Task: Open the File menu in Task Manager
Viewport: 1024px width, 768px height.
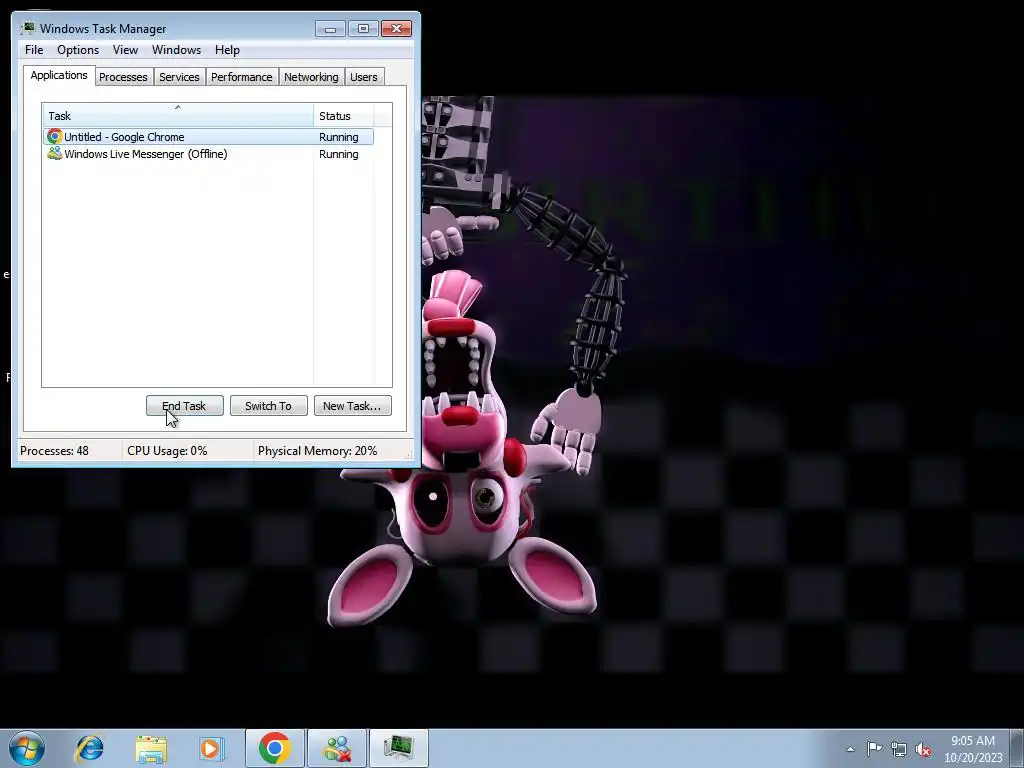Action: (x=34, y=50)
